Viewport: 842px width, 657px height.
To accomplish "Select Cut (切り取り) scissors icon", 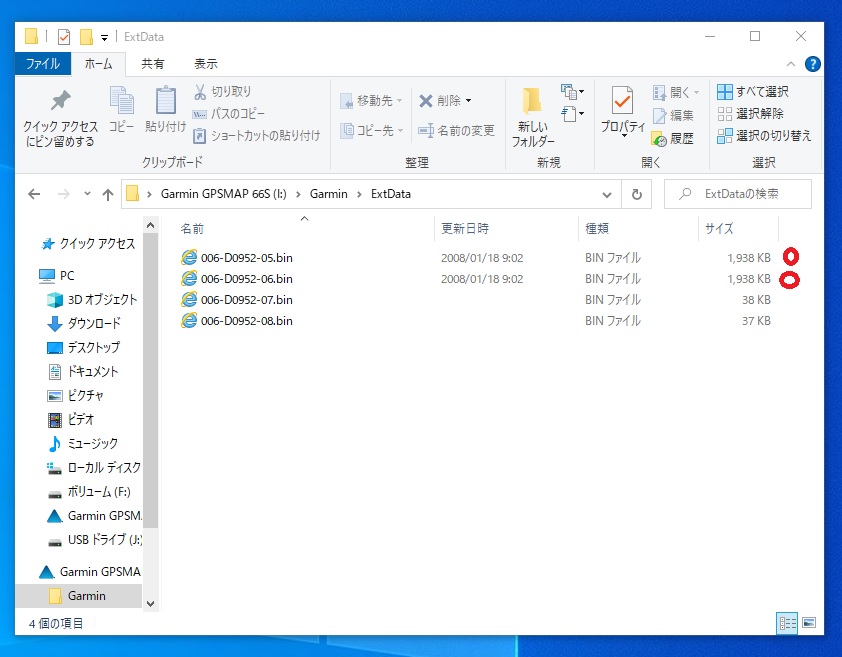I will tap(200, 92).
